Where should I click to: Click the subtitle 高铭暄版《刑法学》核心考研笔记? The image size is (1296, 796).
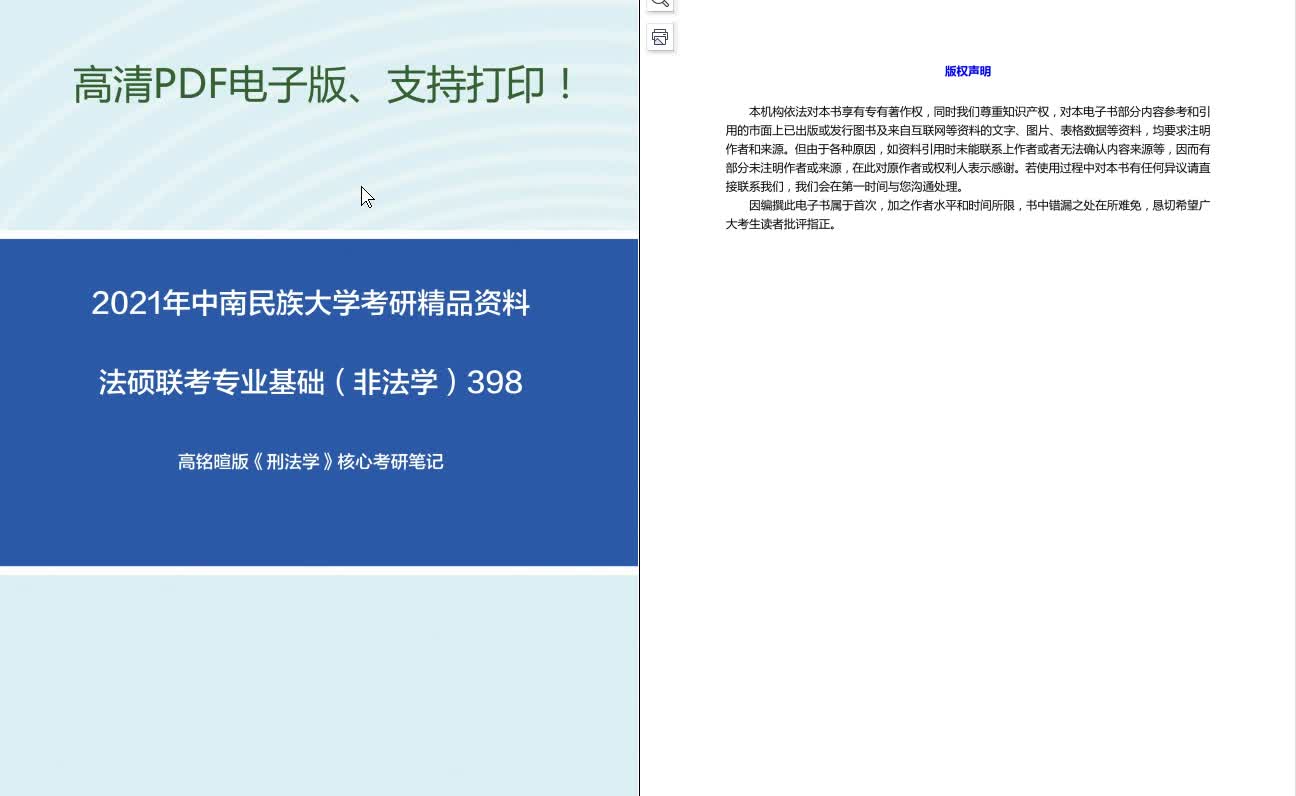pyautogui.click(x=311, y=462)
